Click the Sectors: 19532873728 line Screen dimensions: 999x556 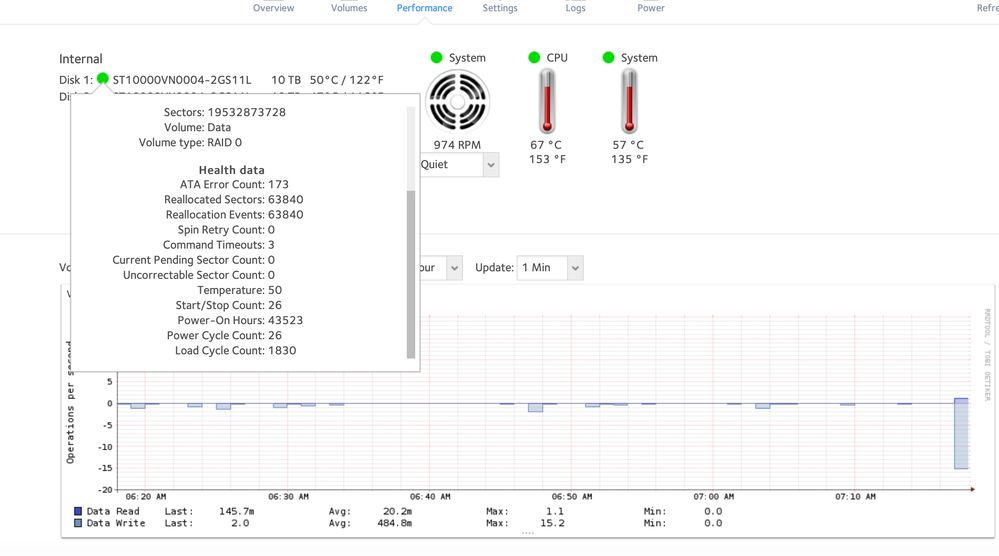[x=224, y=112]
